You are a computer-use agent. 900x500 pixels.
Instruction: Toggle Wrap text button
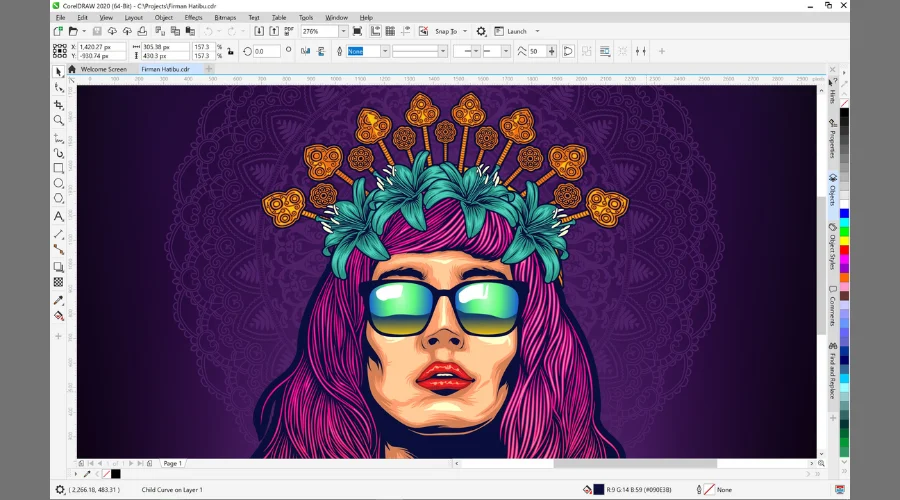click(604, 51)
